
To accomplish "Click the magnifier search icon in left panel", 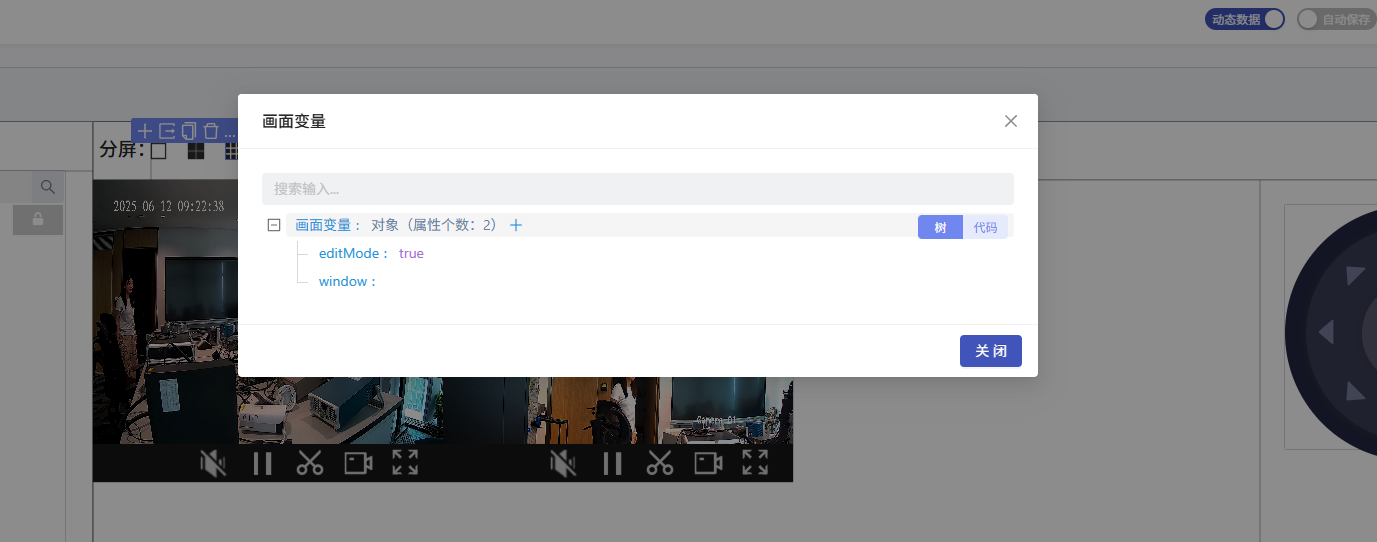I will pos(47,187).
